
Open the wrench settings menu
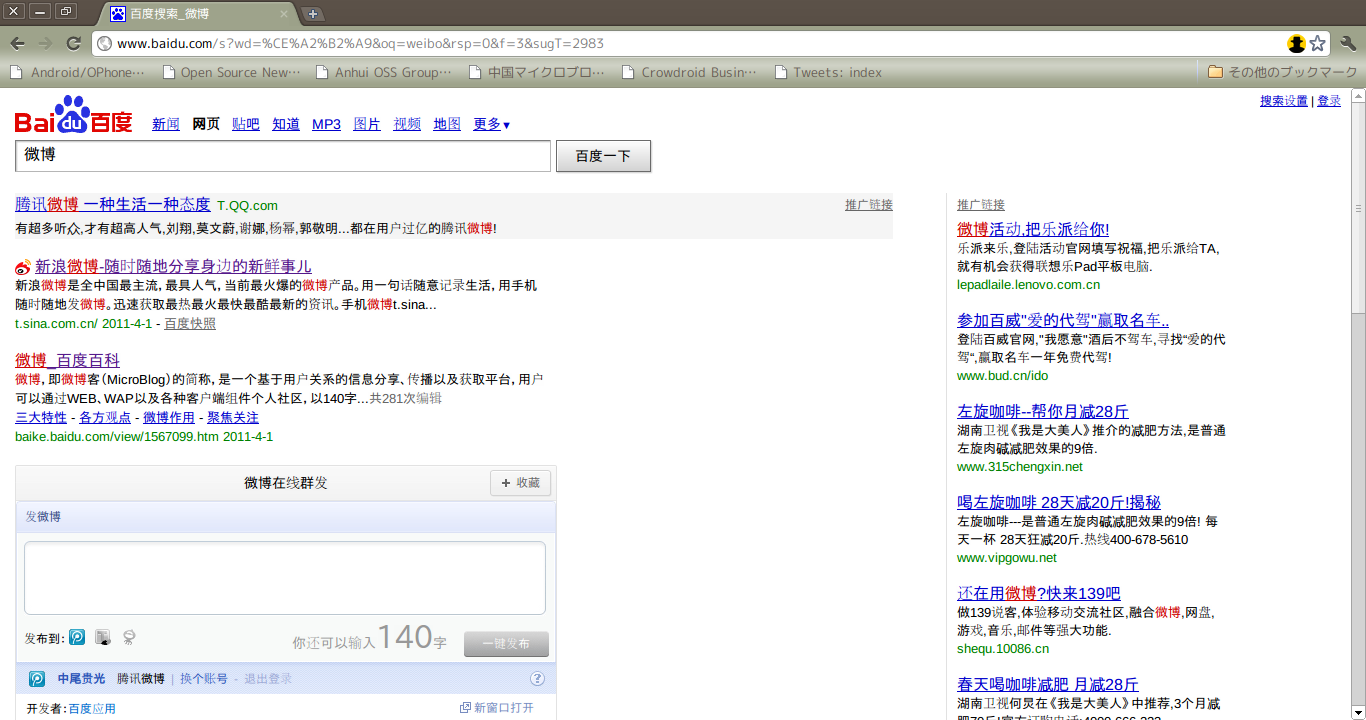[x=1348, y=43]
